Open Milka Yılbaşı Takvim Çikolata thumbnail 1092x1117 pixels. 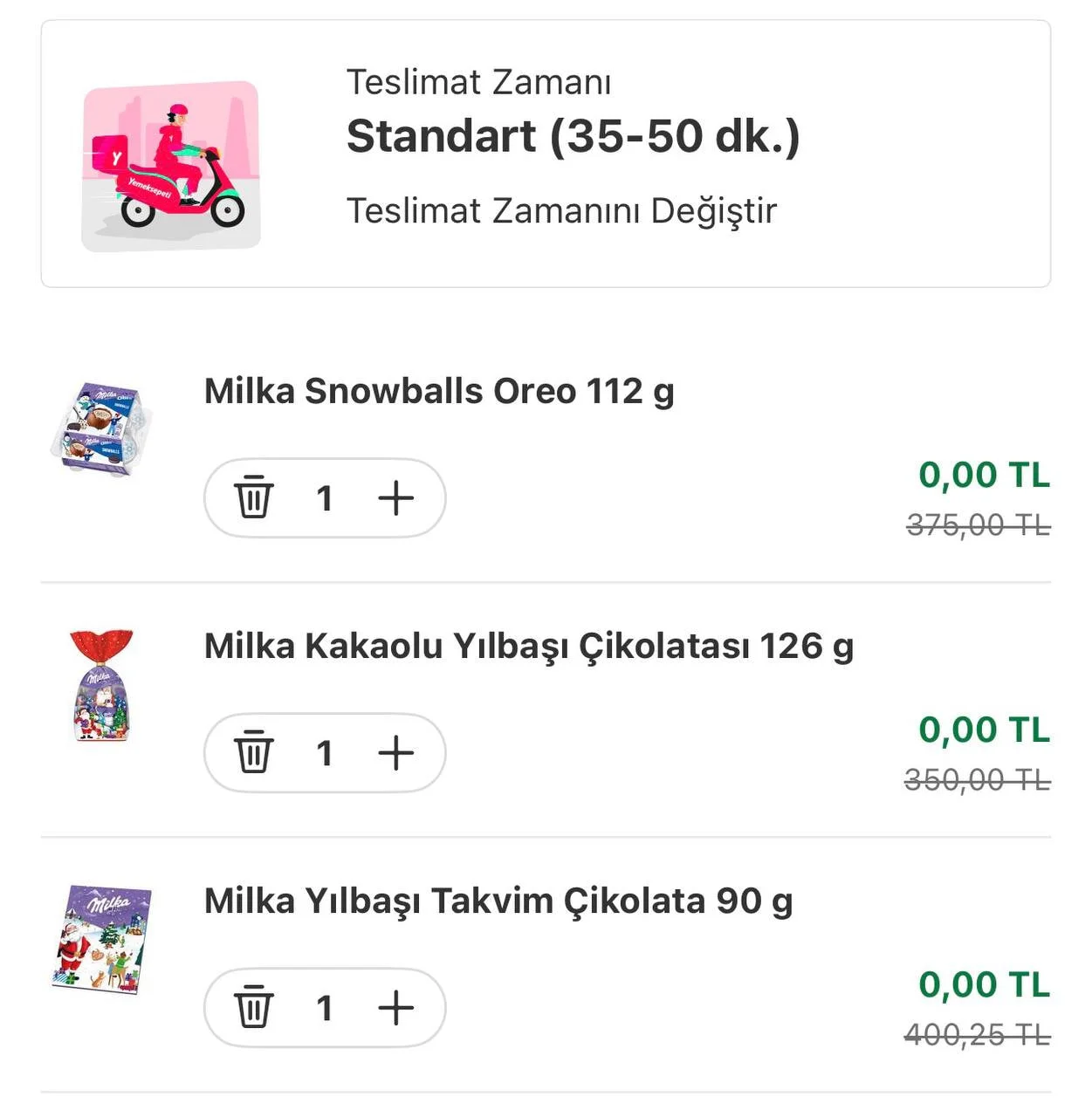pyautogui.click(x=101, y=939)
